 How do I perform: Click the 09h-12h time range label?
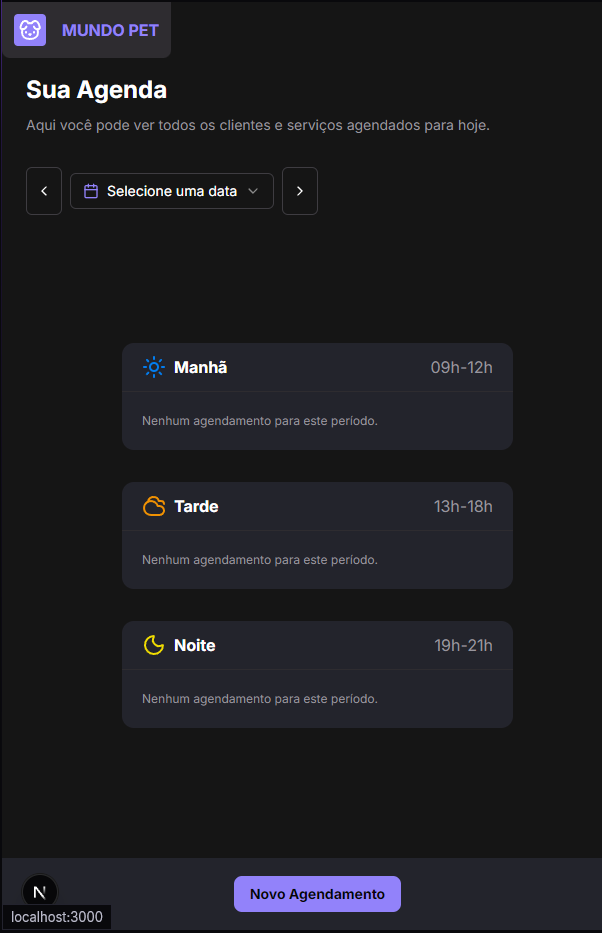[462, 367]
